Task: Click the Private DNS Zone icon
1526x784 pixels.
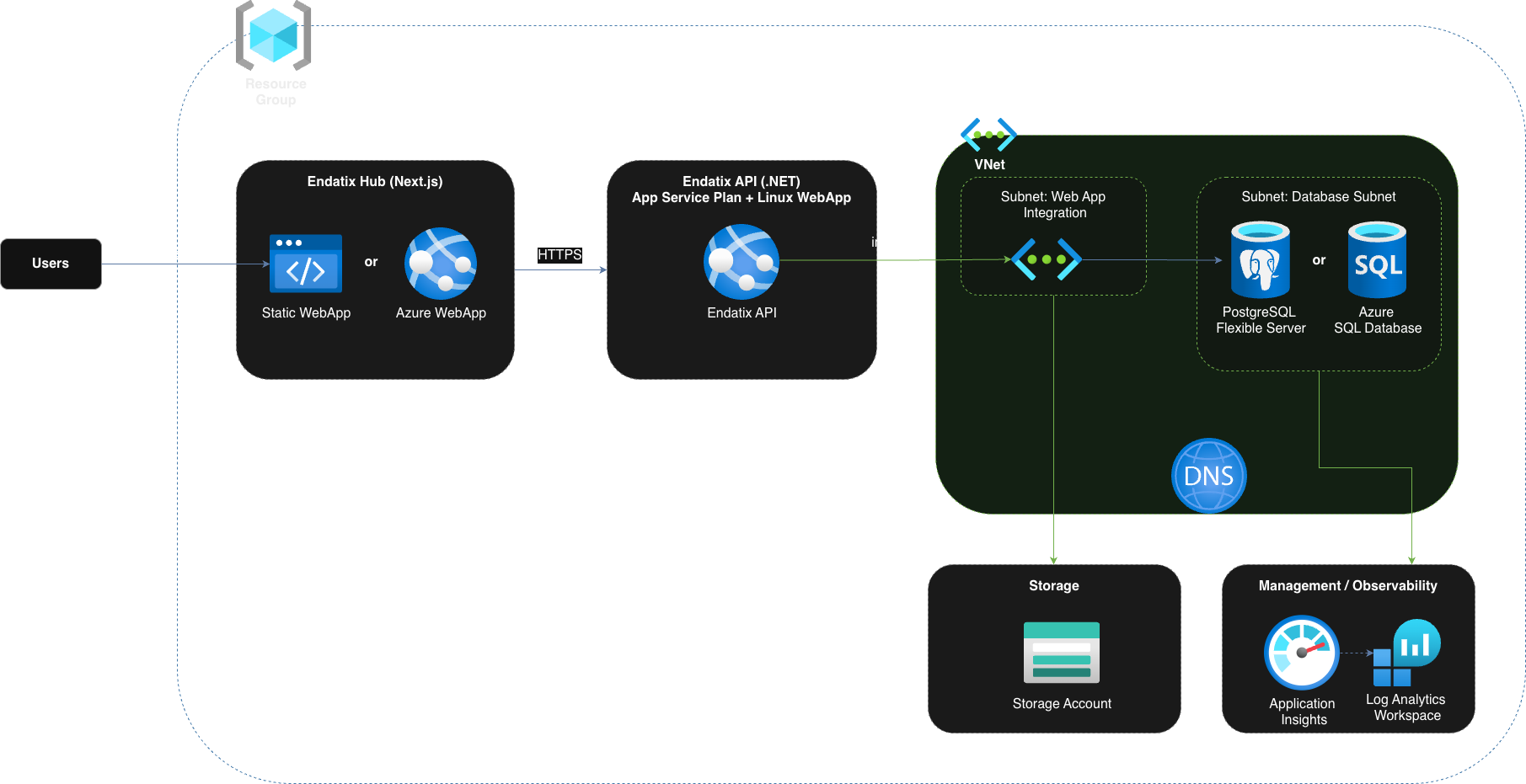Action: (1209, 476)
